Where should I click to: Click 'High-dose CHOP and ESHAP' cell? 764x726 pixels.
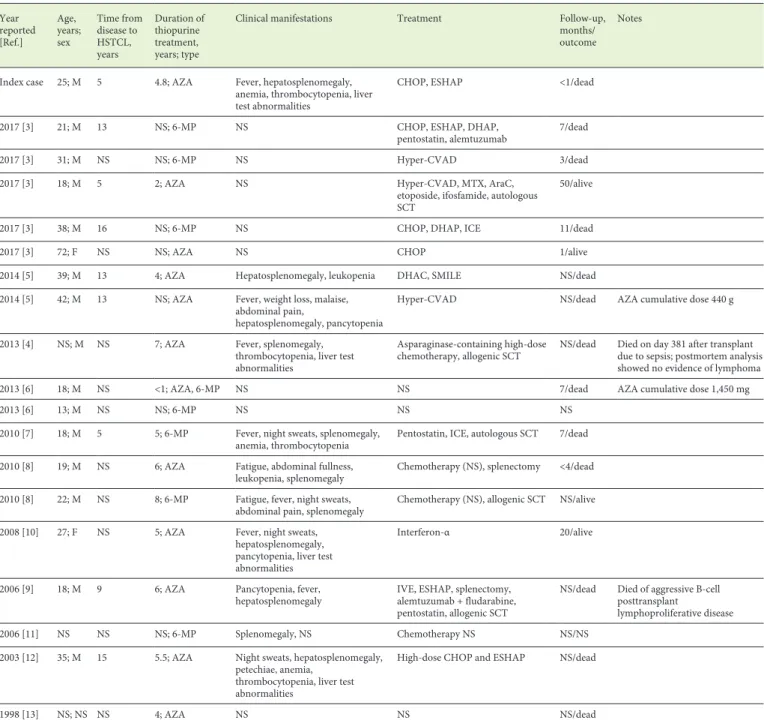460,657
